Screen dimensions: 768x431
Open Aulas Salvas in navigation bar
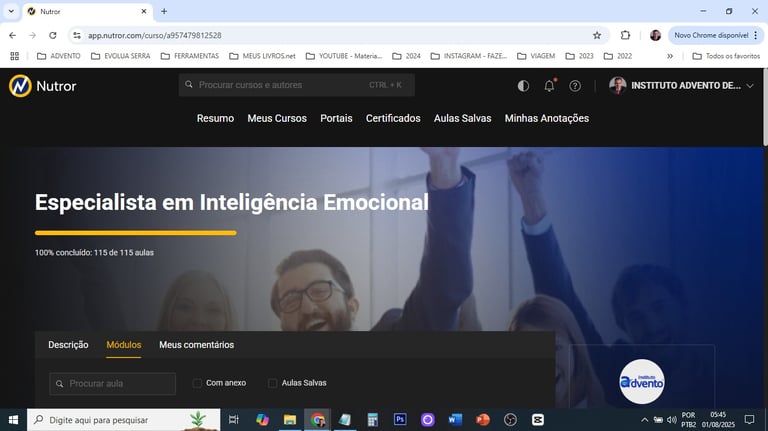tap(462, 118)
